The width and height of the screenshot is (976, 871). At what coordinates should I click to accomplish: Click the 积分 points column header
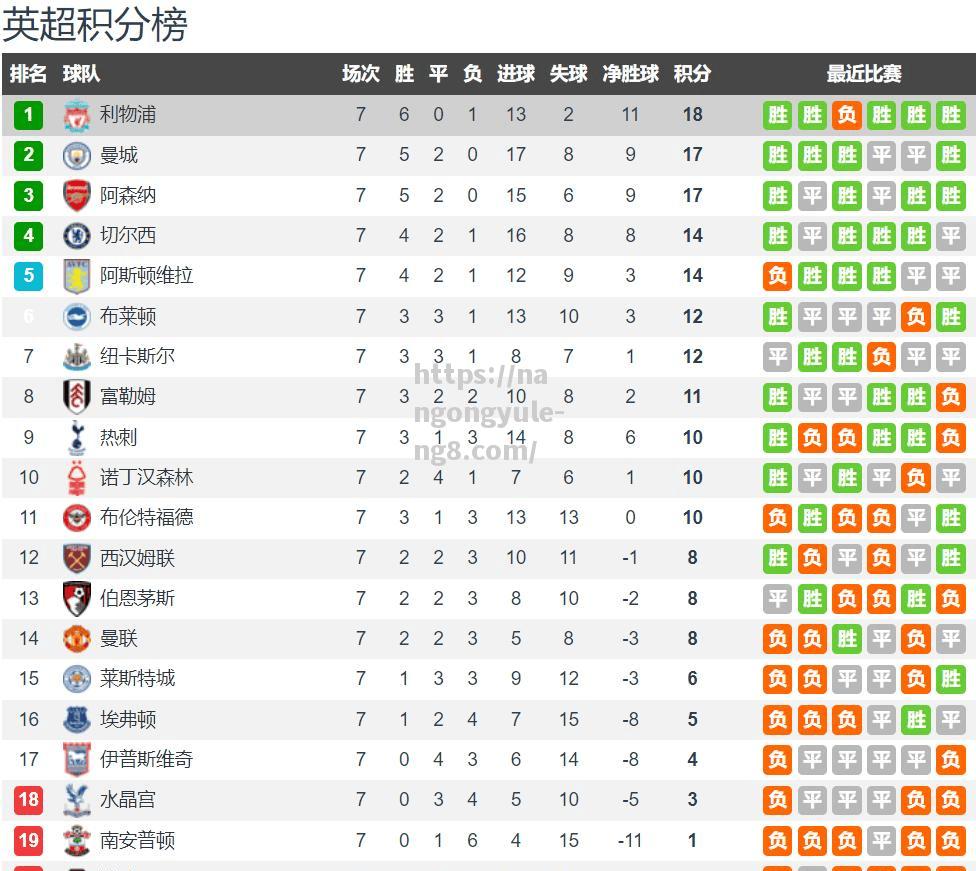[692, 73]
